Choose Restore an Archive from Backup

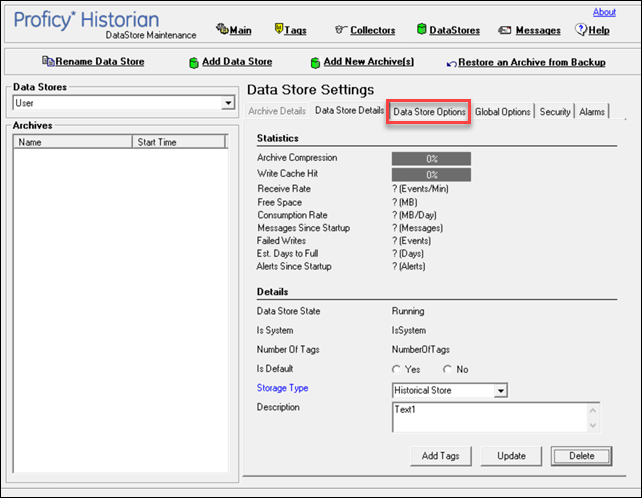532,62
